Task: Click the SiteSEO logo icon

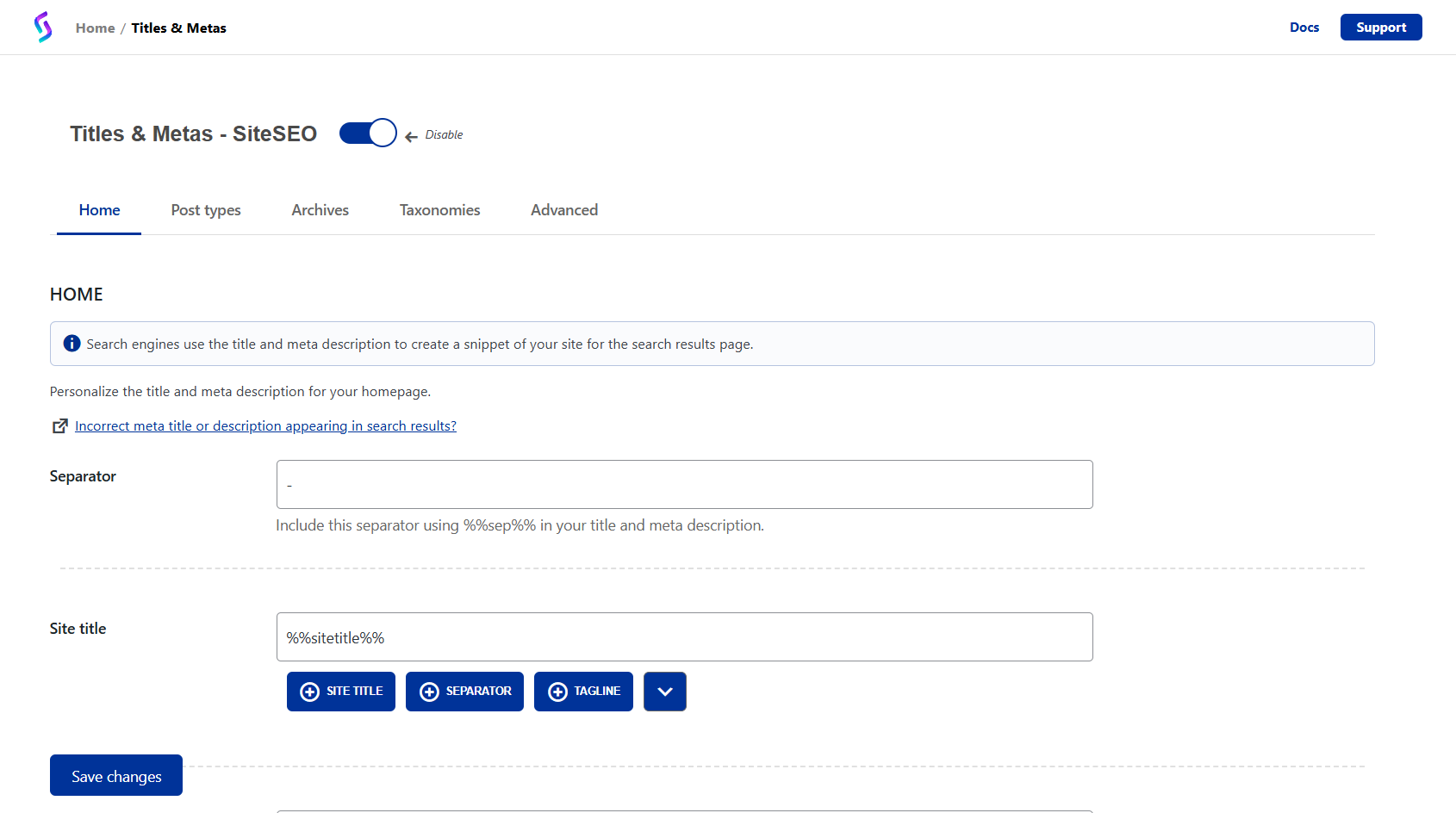Action: (x=43, y=28)
